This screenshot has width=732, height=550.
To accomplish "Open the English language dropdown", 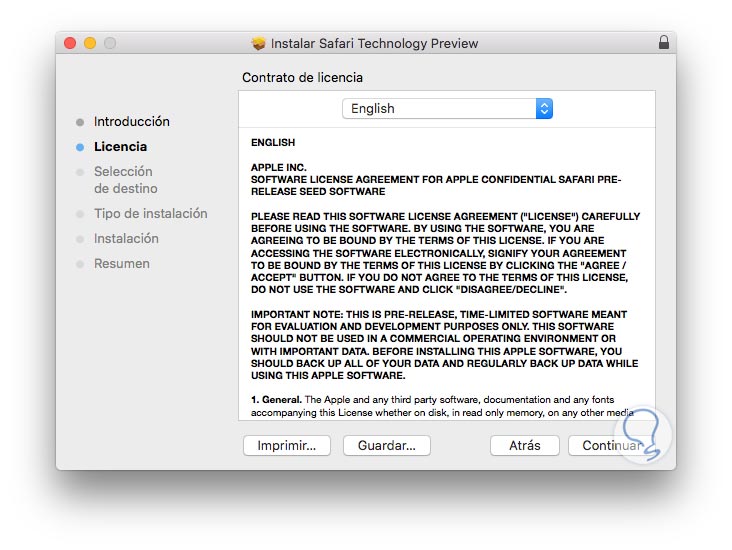I will [x=447, y=109].
